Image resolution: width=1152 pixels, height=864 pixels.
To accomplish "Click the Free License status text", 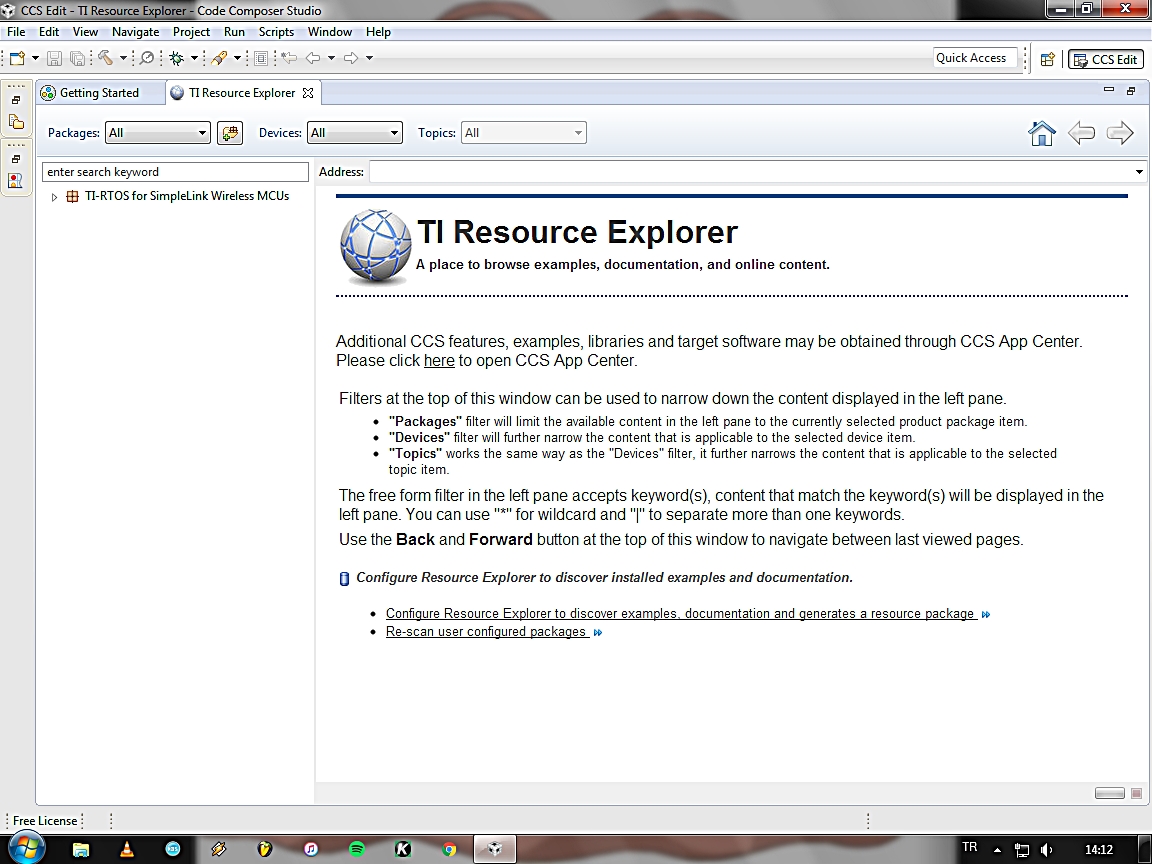I will pos(45,821).
